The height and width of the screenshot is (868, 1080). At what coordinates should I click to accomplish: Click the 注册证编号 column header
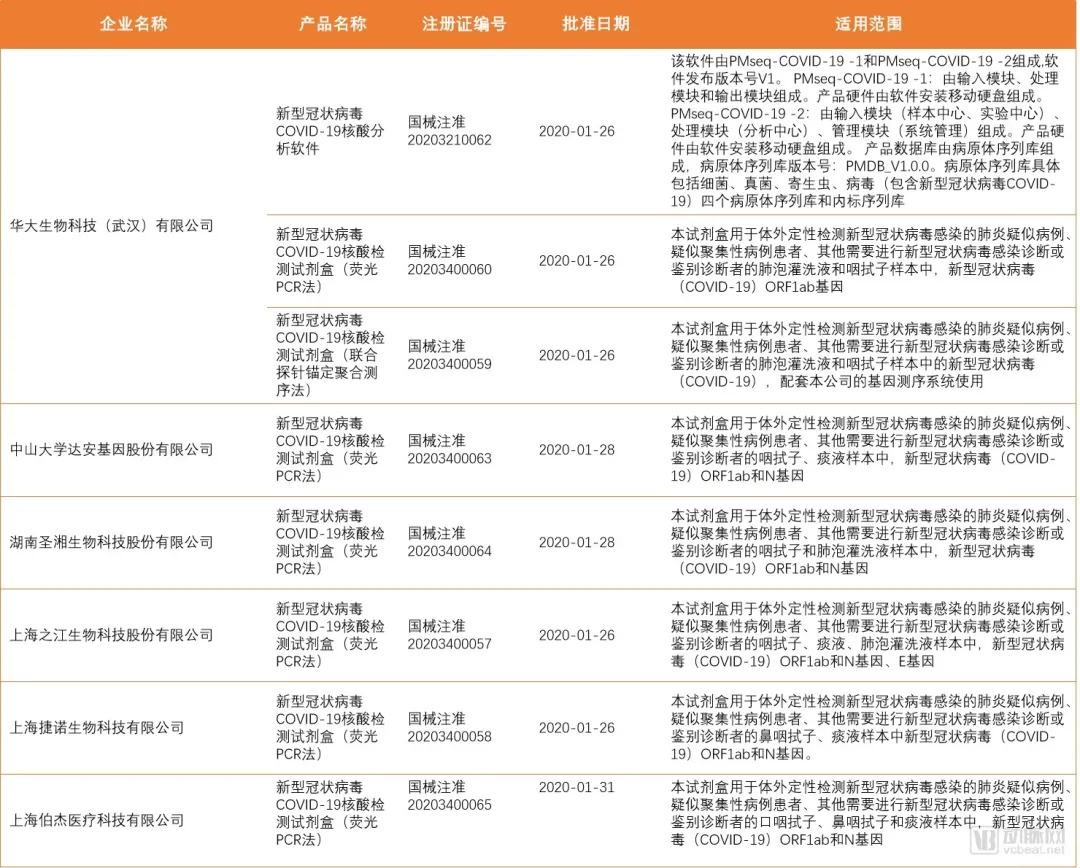coord(464,24)
